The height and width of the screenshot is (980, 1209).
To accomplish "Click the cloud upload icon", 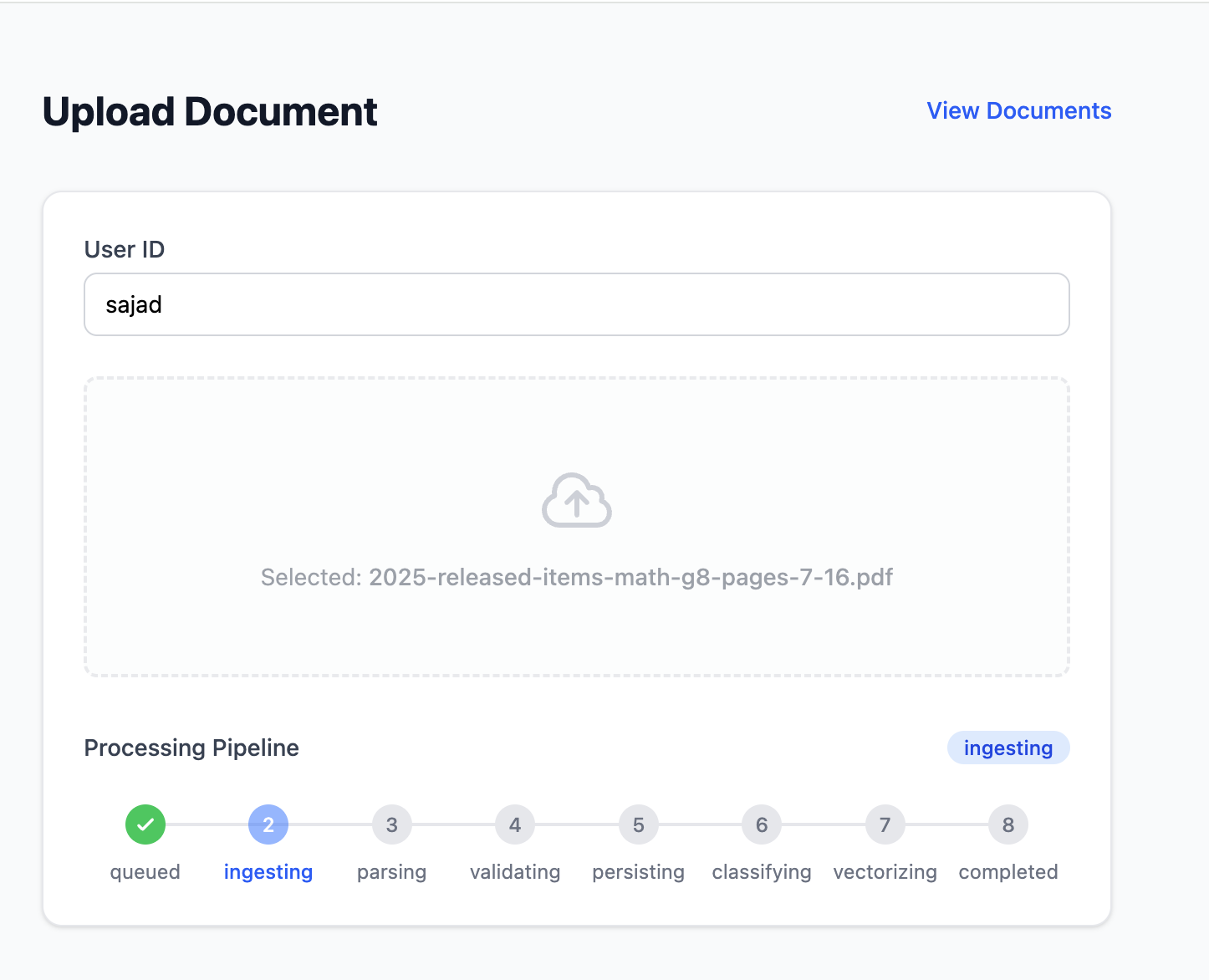I will [x=577, y=501].
